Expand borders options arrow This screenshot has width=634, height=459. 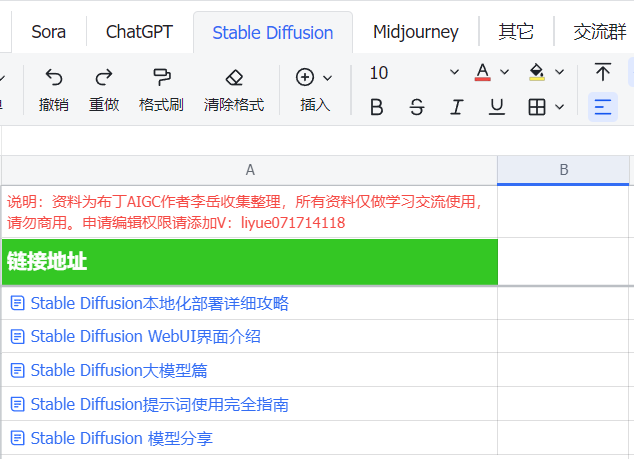pos(559,107)
